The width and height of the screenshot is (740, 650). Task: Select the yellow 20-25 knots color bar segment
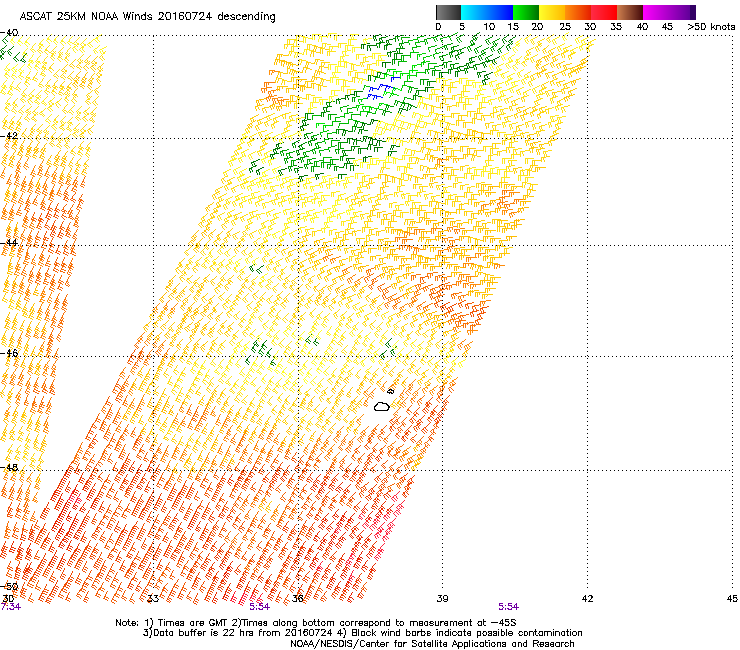pyautogui.click(x=552, y=12)
